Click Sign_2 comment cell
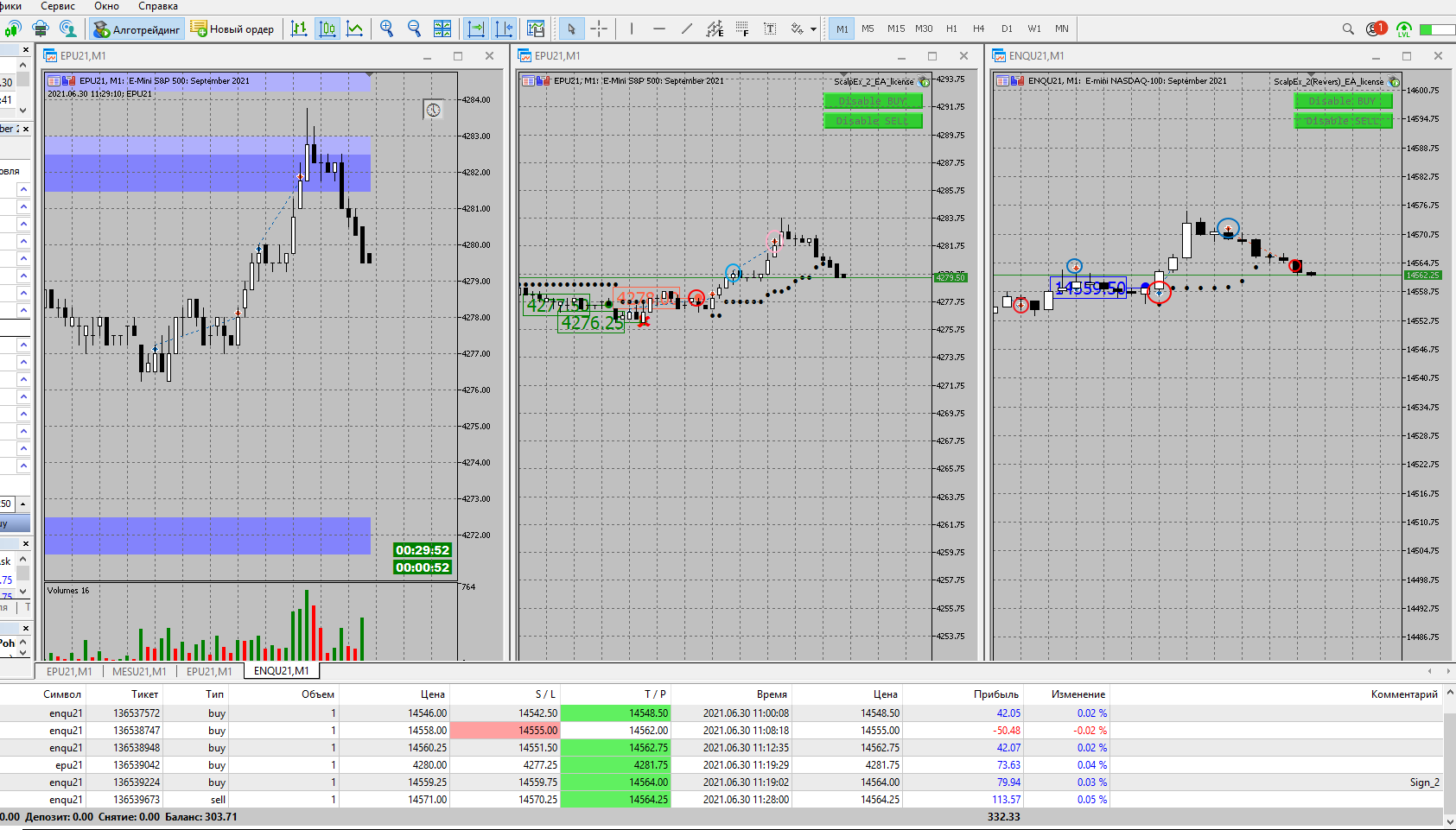This screenshot has height=830, width=1456. pos(1425,782)
